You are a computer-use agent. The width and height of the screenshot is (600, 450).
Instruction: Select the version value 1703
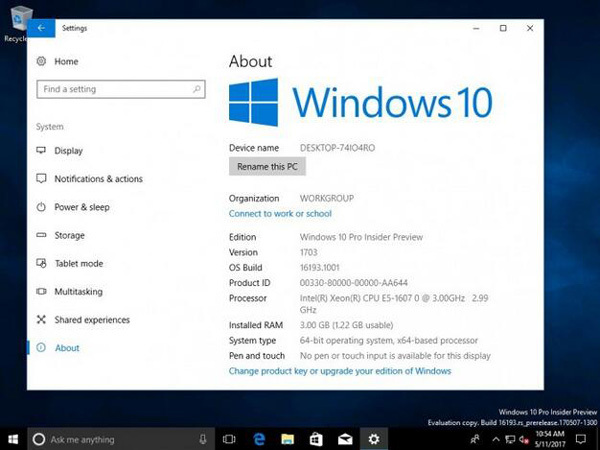click(308, 252)
